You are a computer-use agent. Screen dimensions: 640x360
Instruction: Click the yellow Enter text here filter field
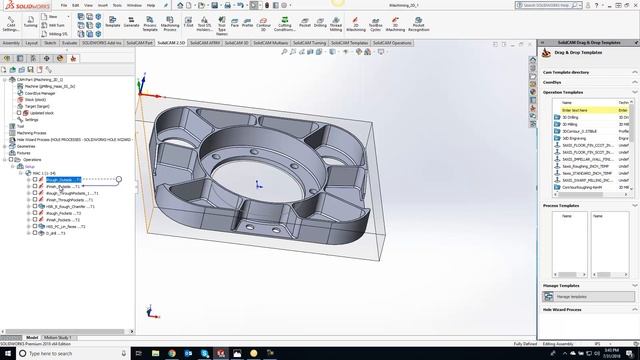point(588,110)
